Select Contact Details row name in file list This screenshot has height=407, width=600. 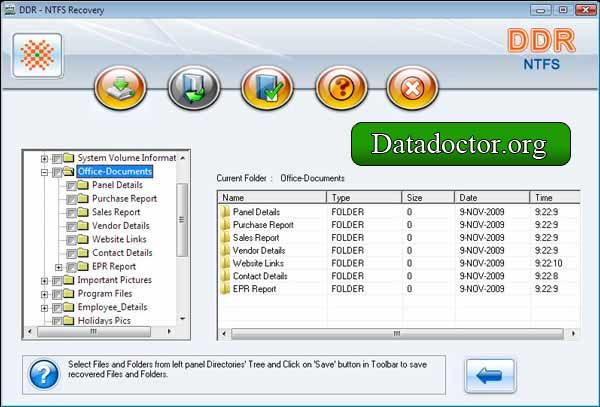click(260, 276)
